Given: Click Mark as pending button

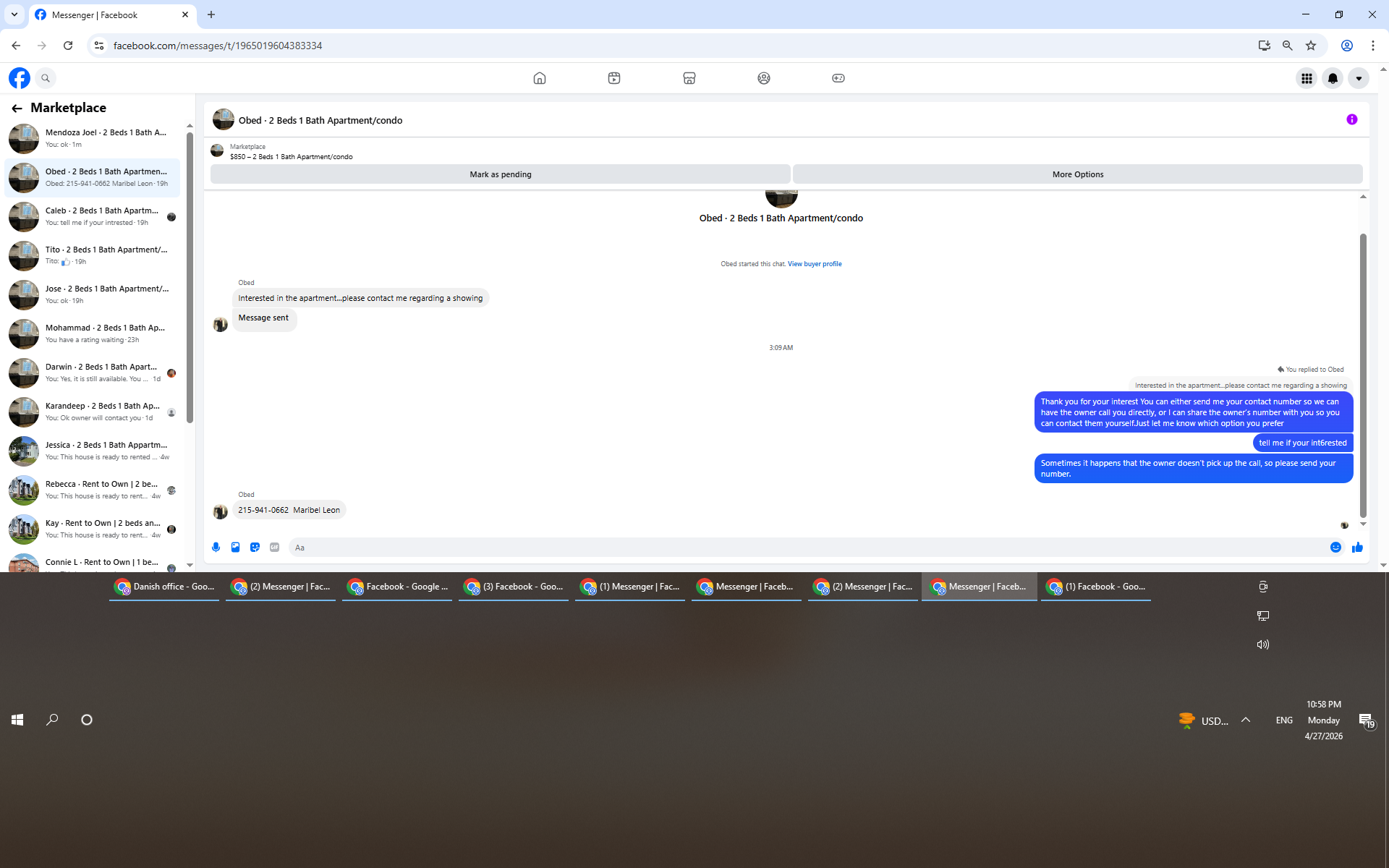Looking at the screenshot, I should (x=501, y=174).
